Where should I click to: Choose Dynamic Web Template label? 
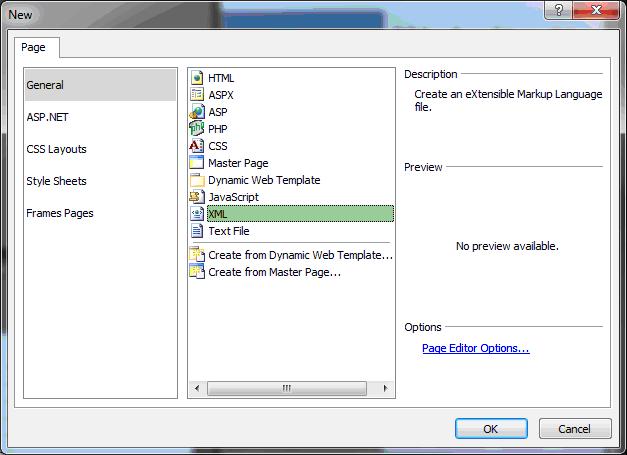click(264, 180)
